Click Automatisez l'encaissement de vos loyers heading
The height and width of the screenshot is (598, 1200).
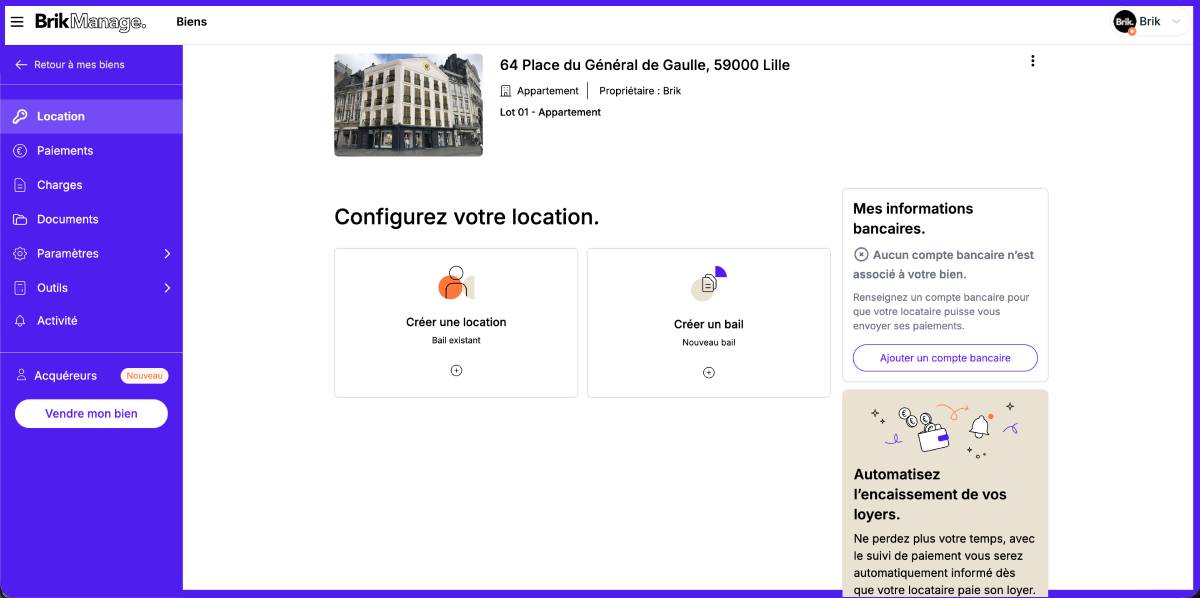tap(930, 494)
